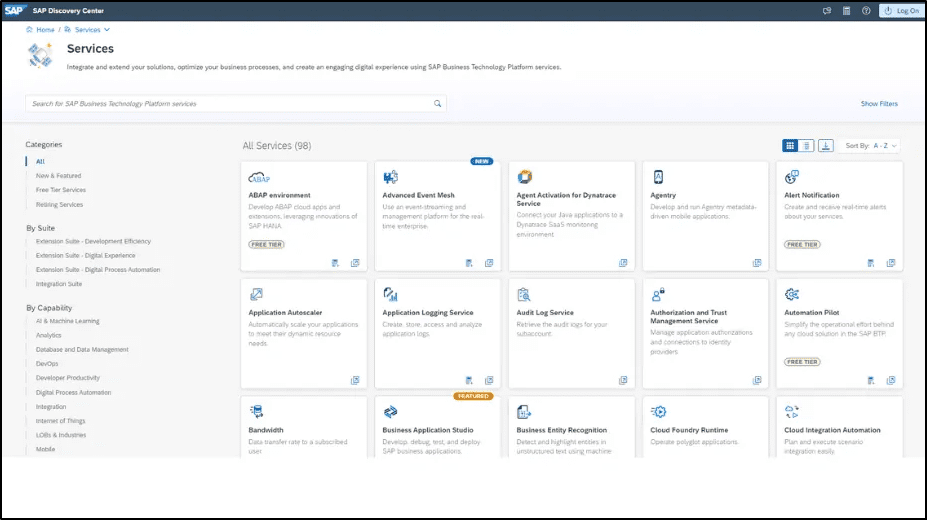Open the Application Logging Service icon
Screen dimensions: 927x520
(x=390, y=294)
